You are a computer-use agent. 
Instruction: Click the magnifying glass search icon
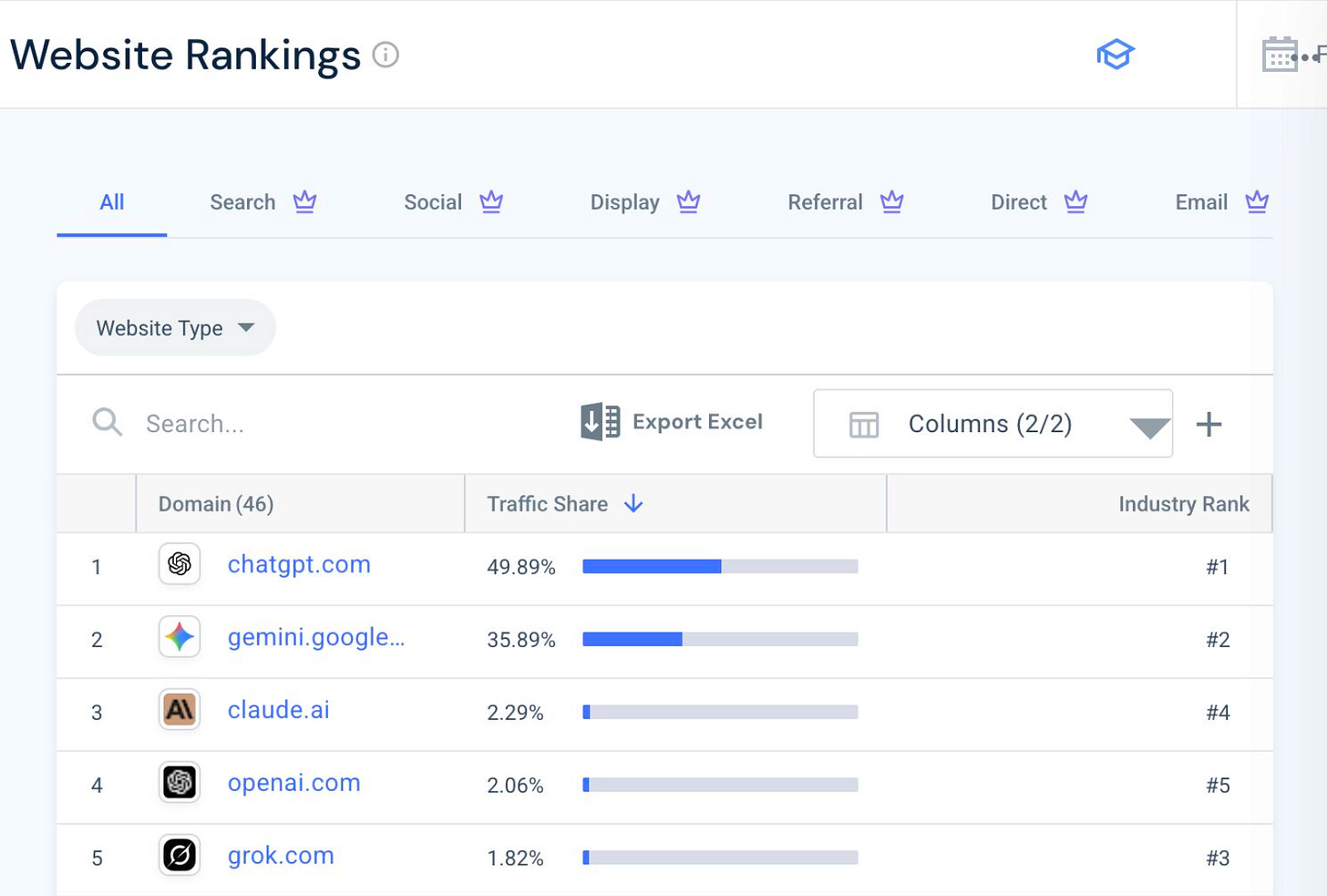pyautogui.click(x=107, y=422)
